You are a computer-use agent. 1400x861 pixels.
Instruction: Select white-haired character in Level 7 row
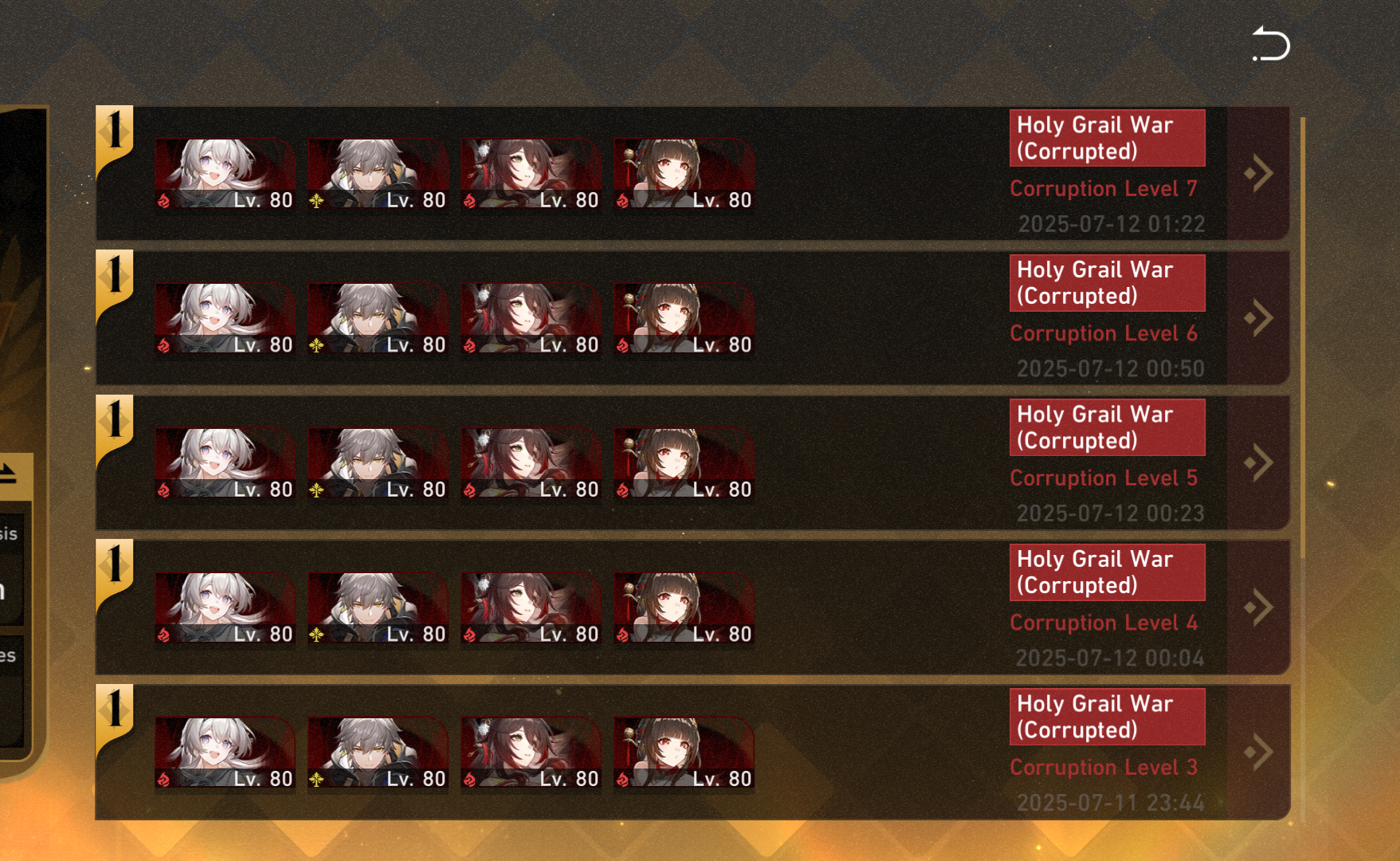point(225,174)
